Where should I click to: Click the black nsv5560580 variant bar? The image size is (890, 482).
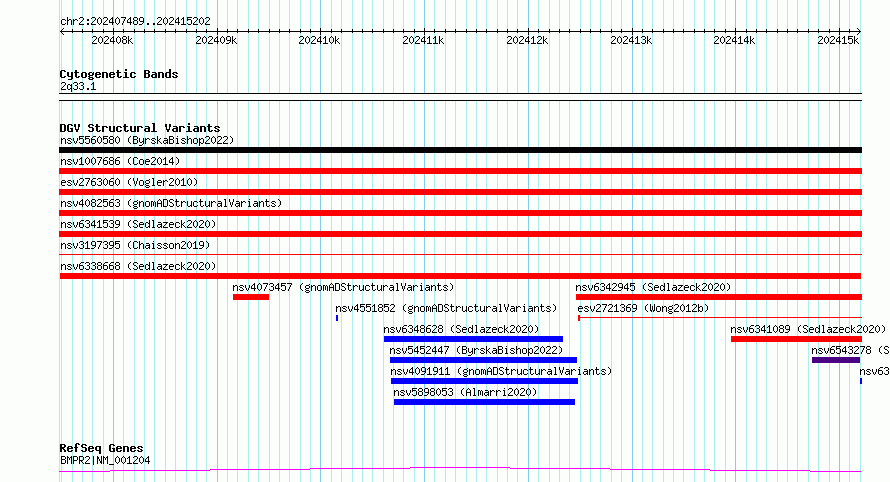(460, 150)
